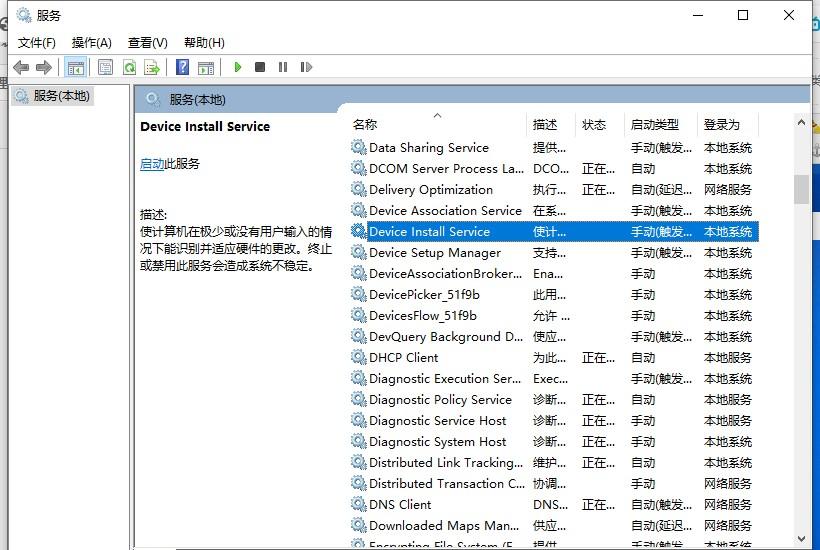Image resolution: width=820 pixels, height=550 pixels.
Task: Click the Services title bar app icon
Action: point(24,15)
